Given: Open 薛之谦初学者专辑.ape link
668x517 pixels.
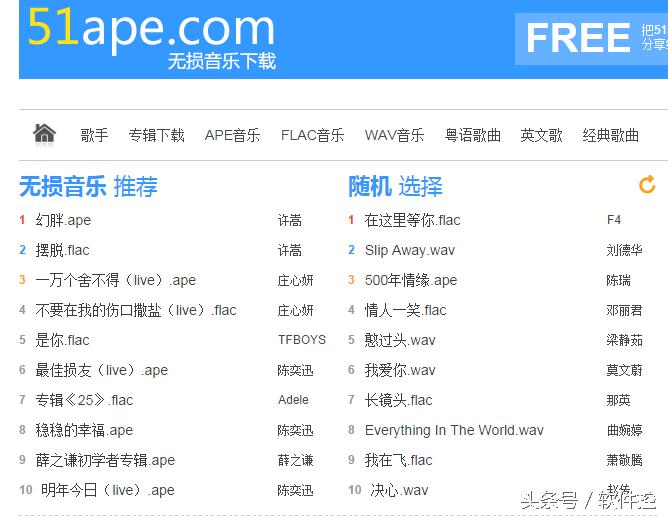Looking at the screenshot, I should pyautogui.click(x=105, y=460).
